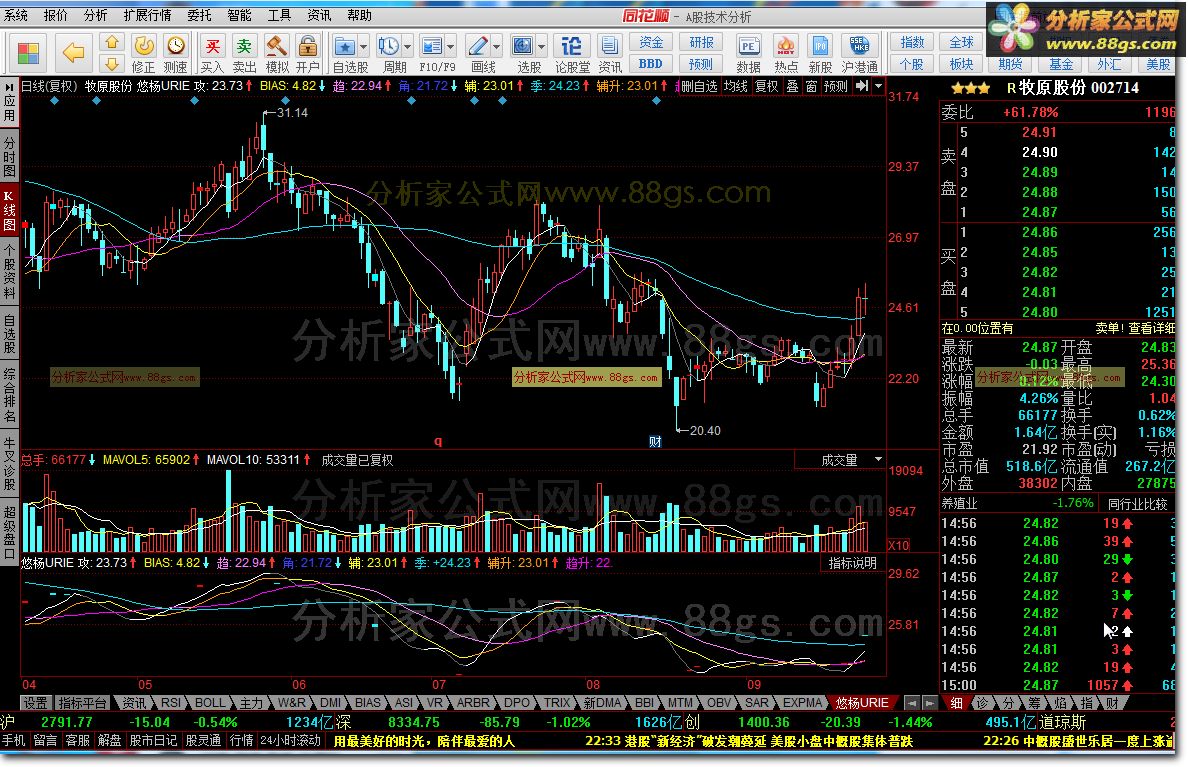This screenshot has height=767, width=1188.
Task: Select the 细 detail tab below trades
Action: pos(956,703)
